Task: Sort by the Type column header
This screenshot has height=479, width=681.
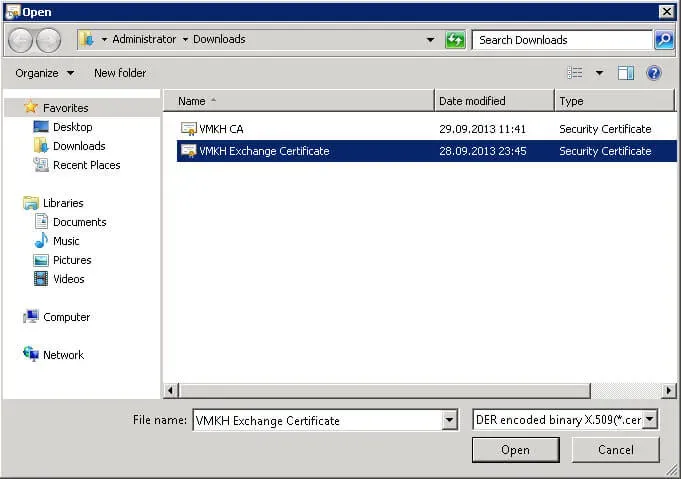Action: coord(615,101)
